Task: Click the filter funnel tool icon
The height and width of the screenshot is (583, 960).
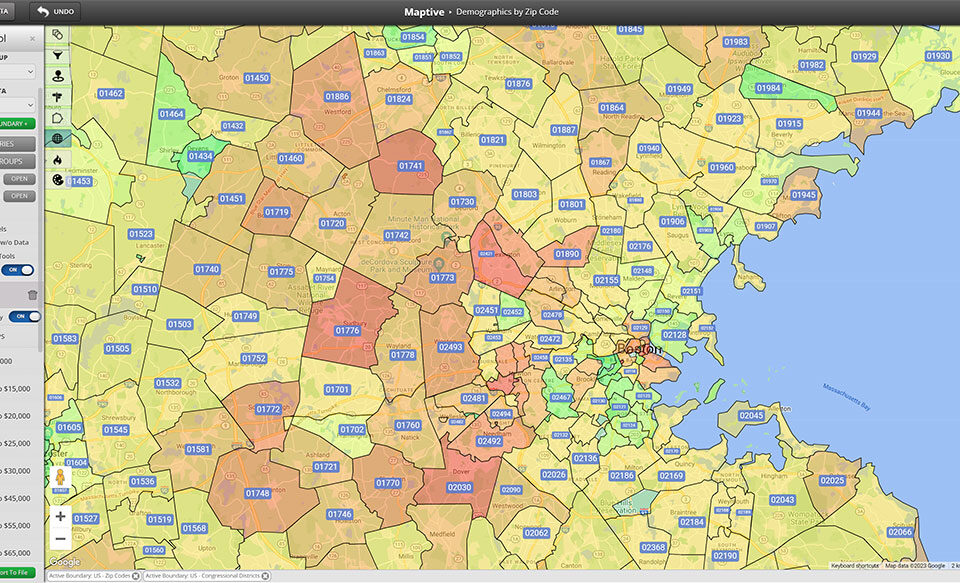Action: [x=58, y=55]
